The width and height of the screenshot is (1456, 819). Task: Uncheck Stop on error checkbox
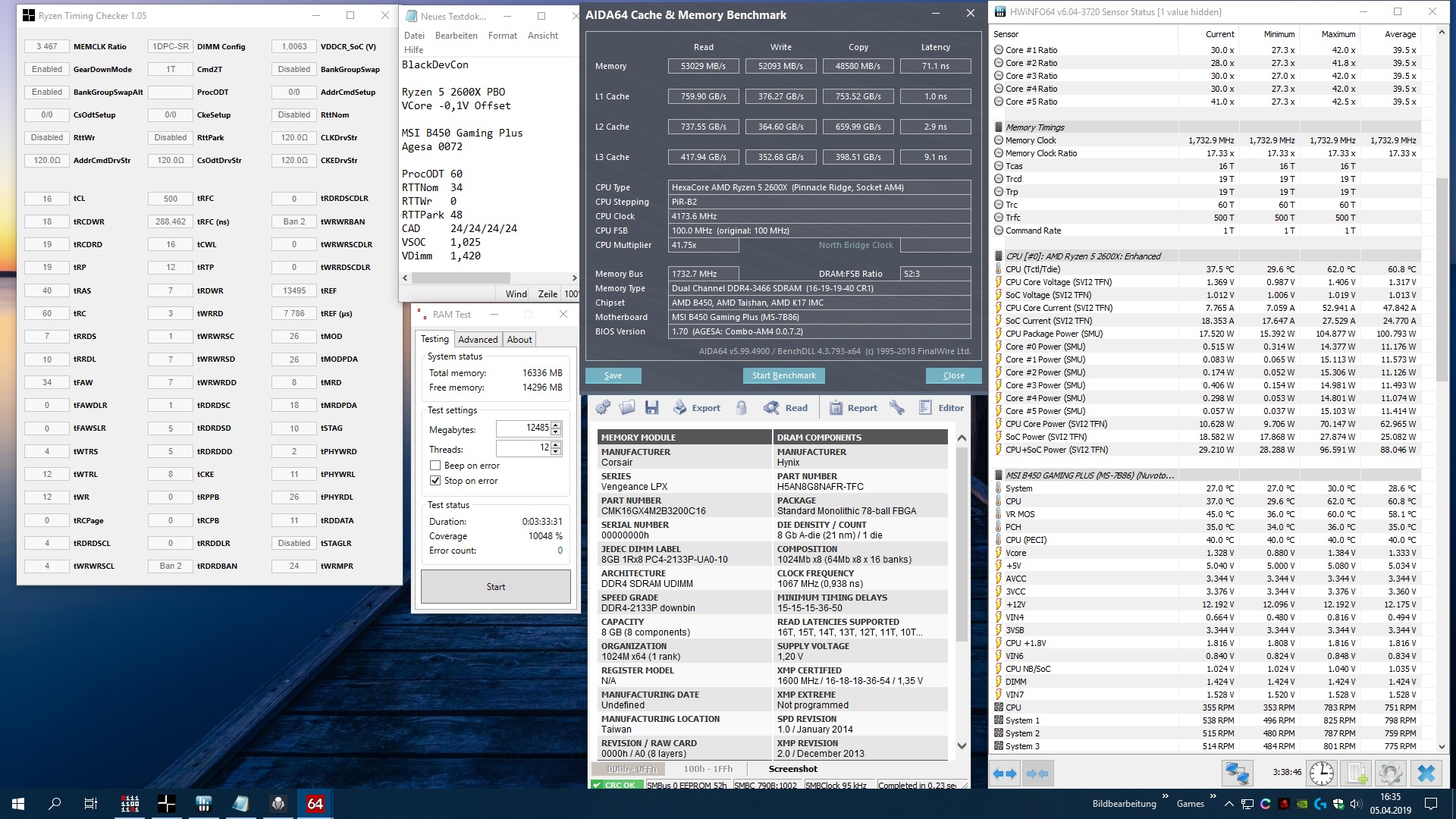(x=435, y=481)
